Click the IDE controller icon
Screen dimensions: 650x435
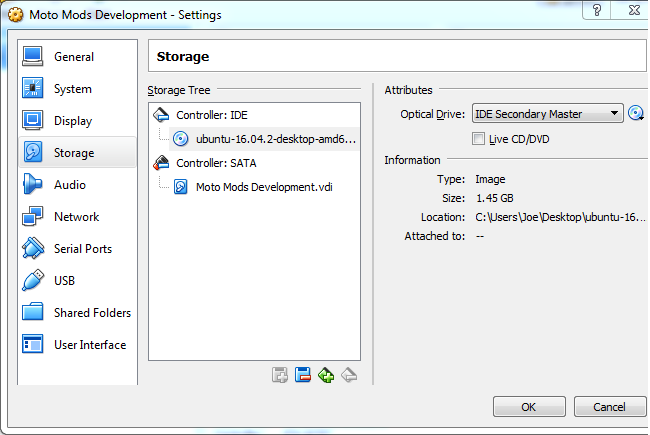(x=161, y=115)
